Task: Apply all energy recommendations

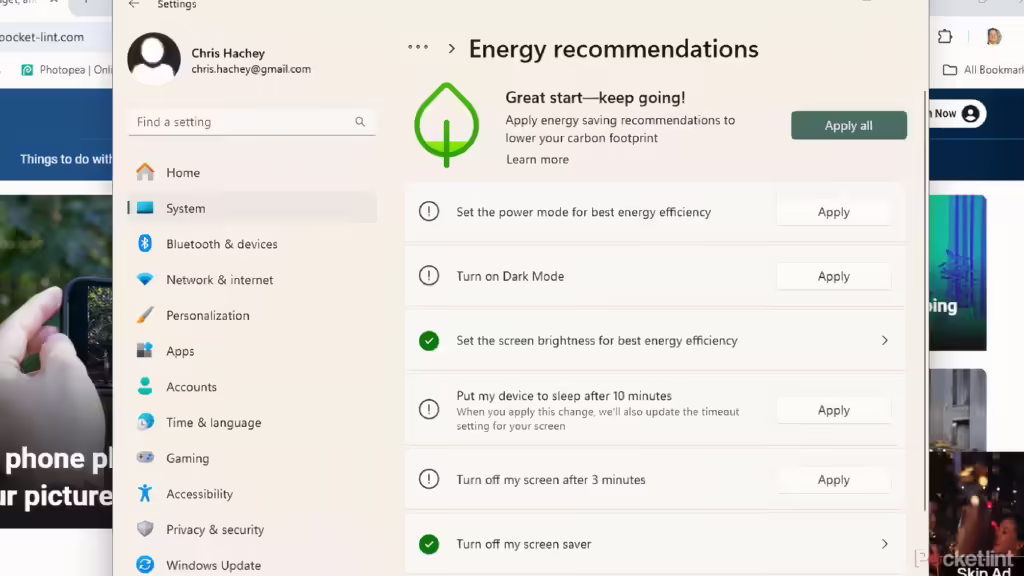Action: [848, 125]
